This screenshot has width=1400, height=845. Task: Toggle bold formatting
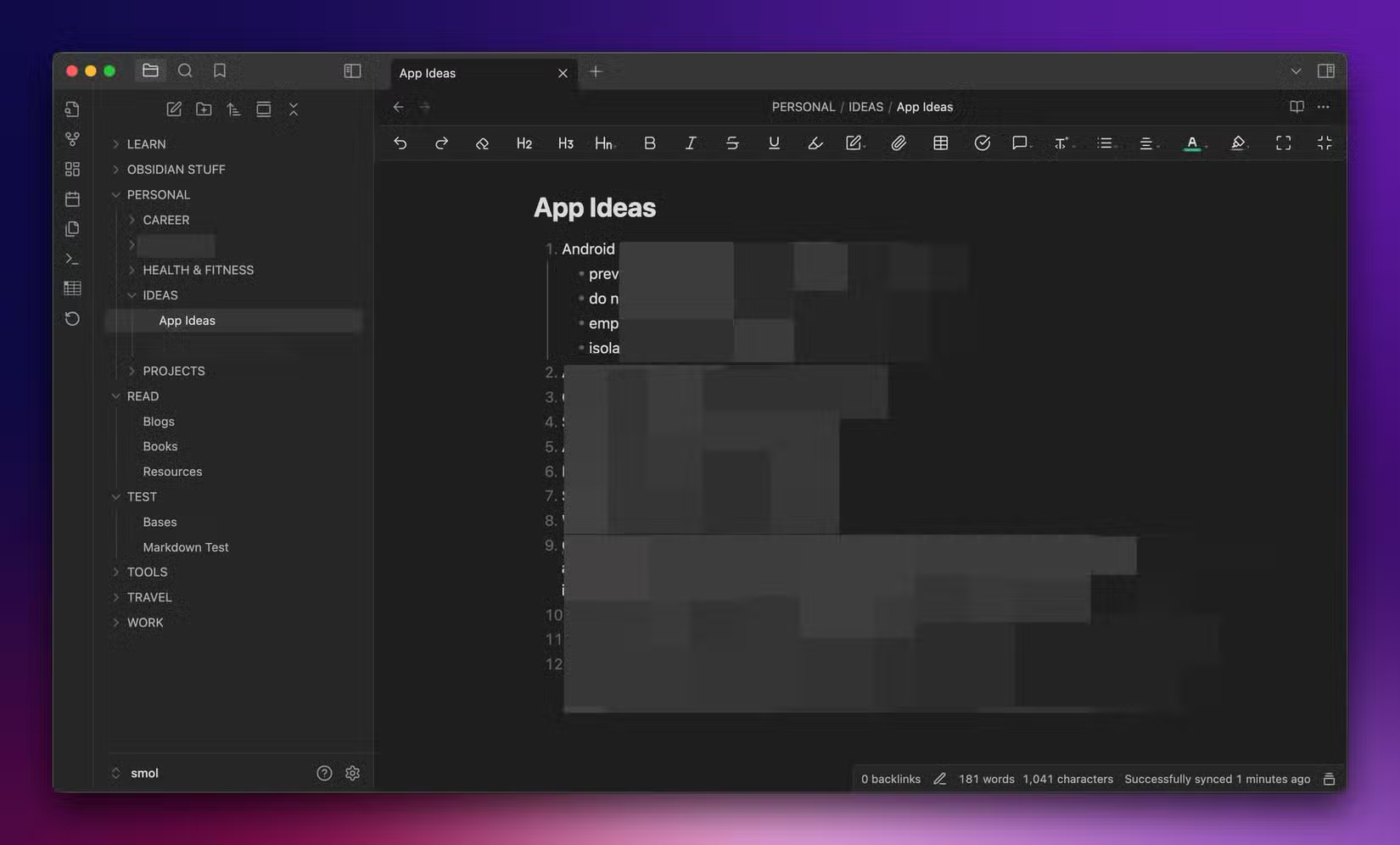click(x=650, y=143)
